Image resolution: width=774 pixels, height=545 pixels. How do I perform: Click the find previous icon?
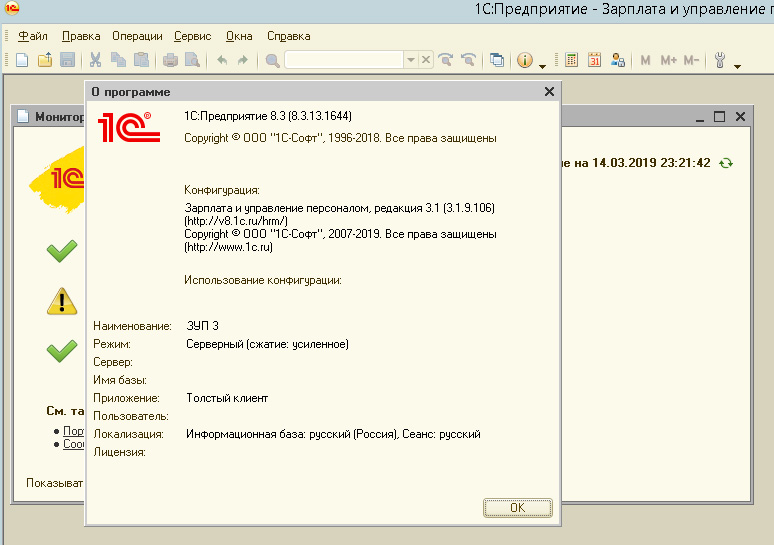coord(468,60)
